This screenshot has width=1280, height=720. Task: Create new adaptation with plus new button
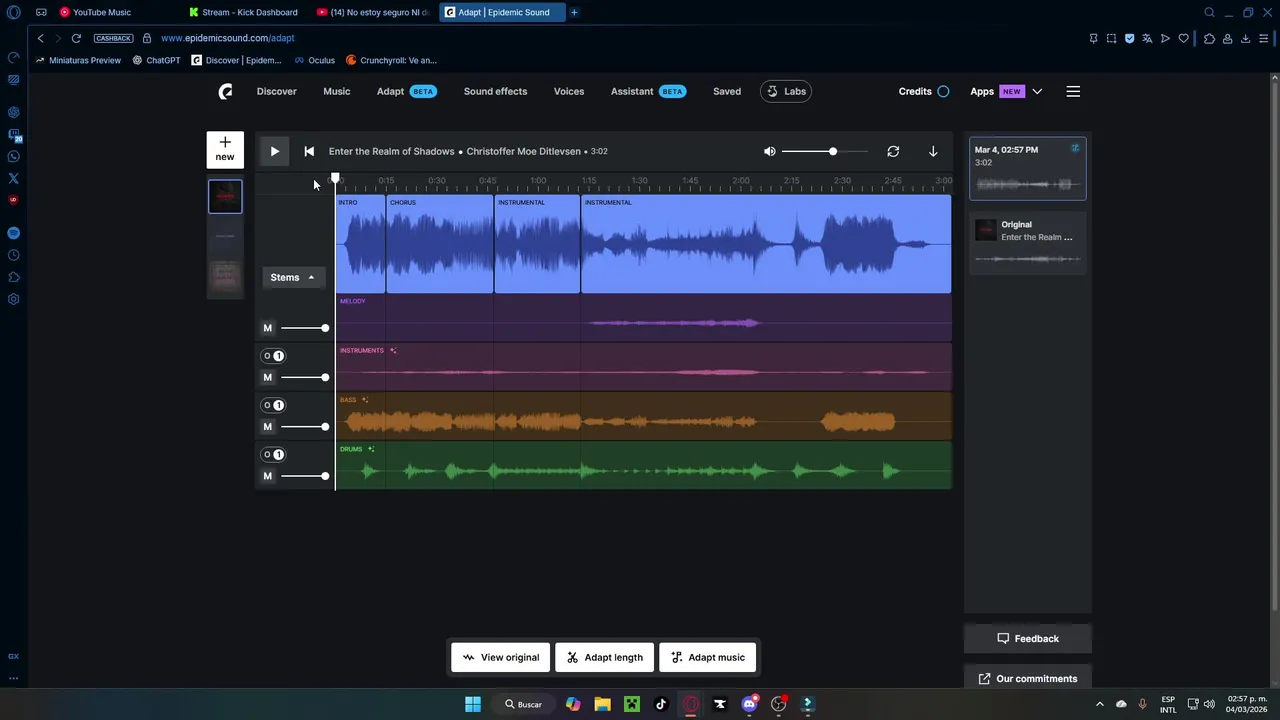225,149
